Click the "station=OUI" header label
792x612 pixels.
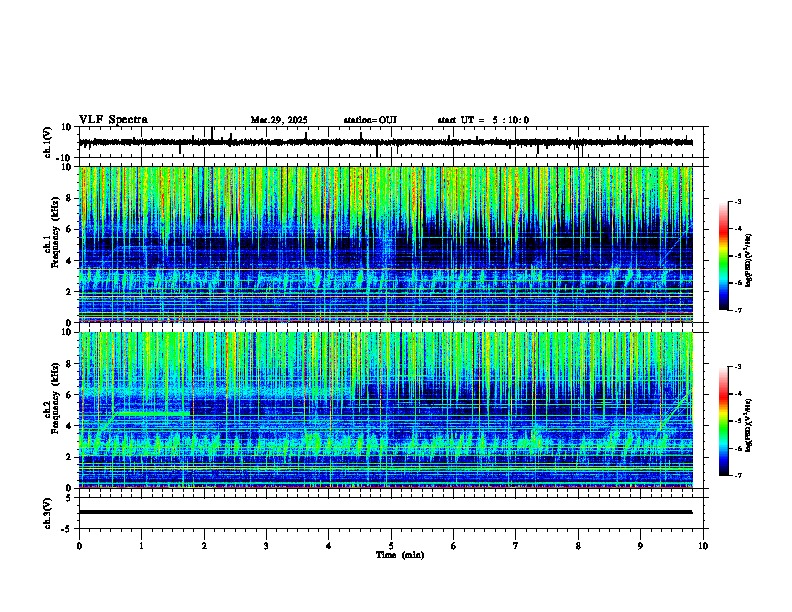click(x=370, y=120)
